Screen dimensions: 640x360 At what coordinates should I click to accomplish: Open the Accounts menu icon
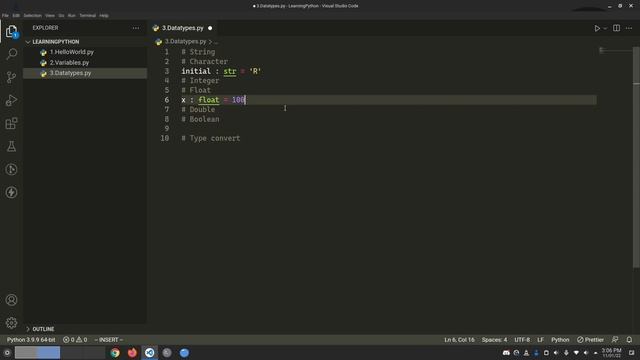point(11,300)
